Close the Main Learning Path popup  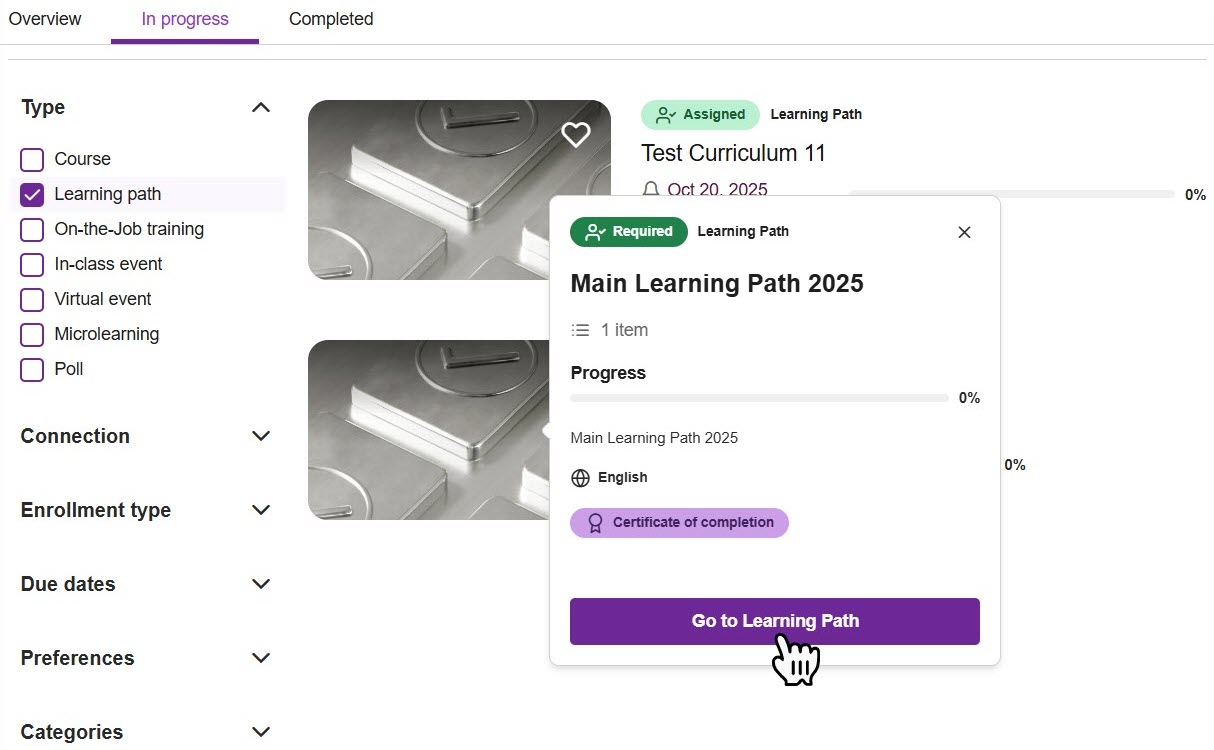[964, 232]
